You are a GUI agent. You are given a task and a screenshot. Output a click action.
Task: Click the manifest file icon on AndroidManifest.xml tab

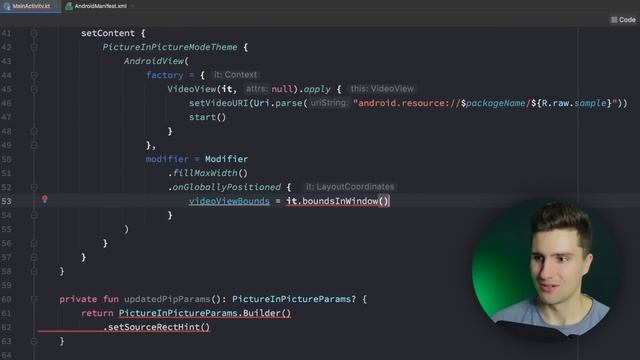(x=69, y=6)
